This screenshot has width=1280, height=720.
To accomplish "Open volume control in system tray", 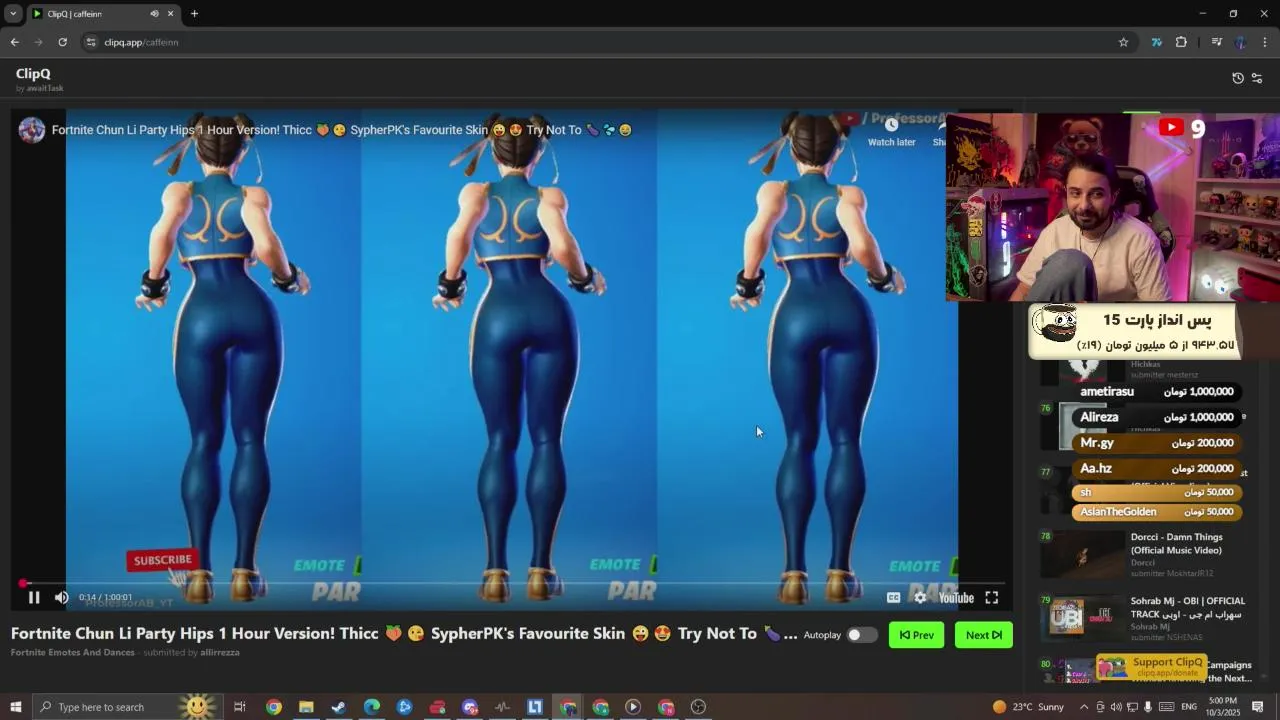I will click(1116, 707).
